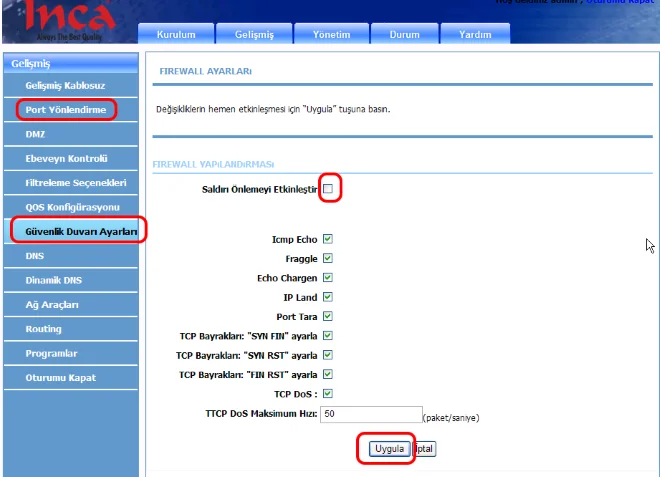The width and height of the screenshot is (660, 477).
Task: Disable the TCP DoS checkbox
Action: click(x=328, y=393)
